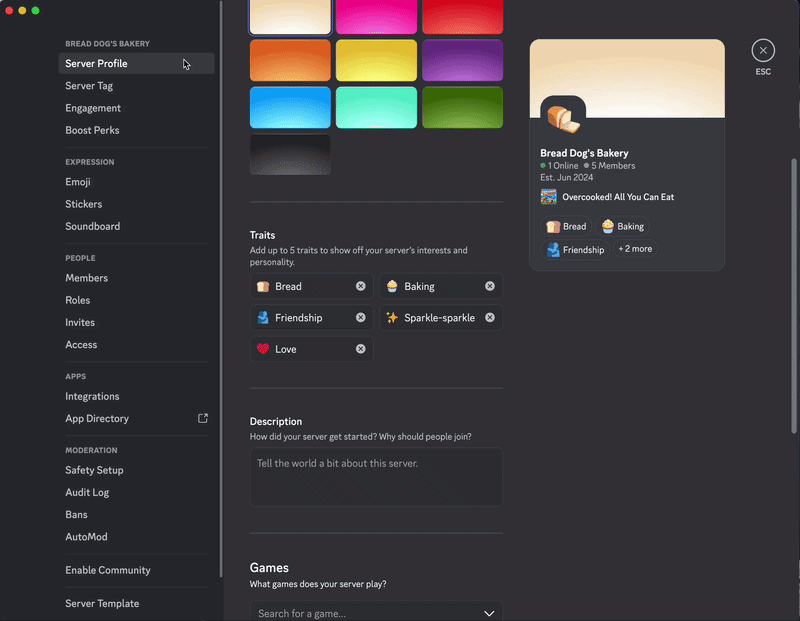Select the blue banner color
Image resolution: width=800 pixels, height=621 pixels.
coord(290,107)
